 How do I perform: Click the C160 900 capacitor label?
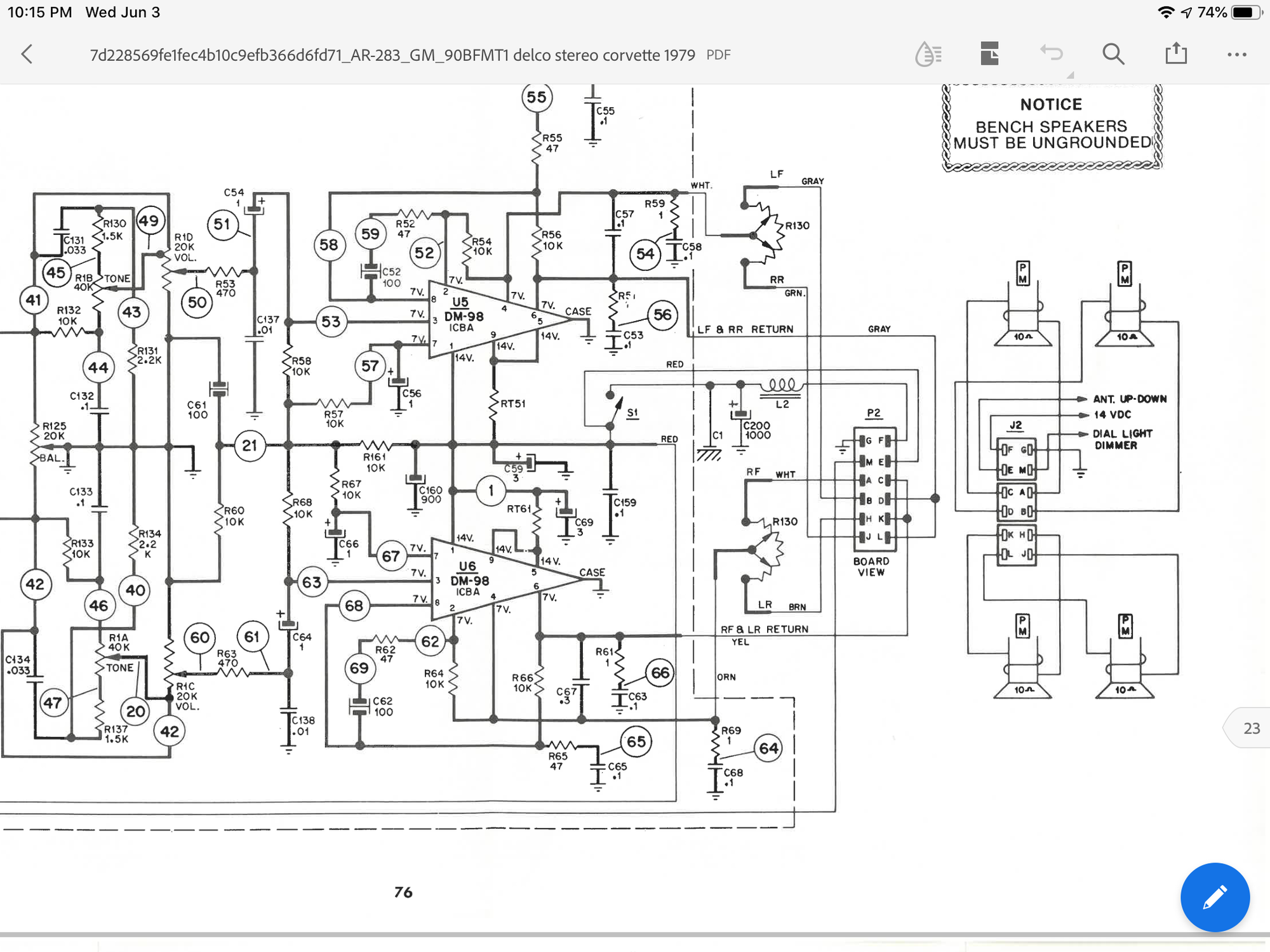(x=430, y=495)
